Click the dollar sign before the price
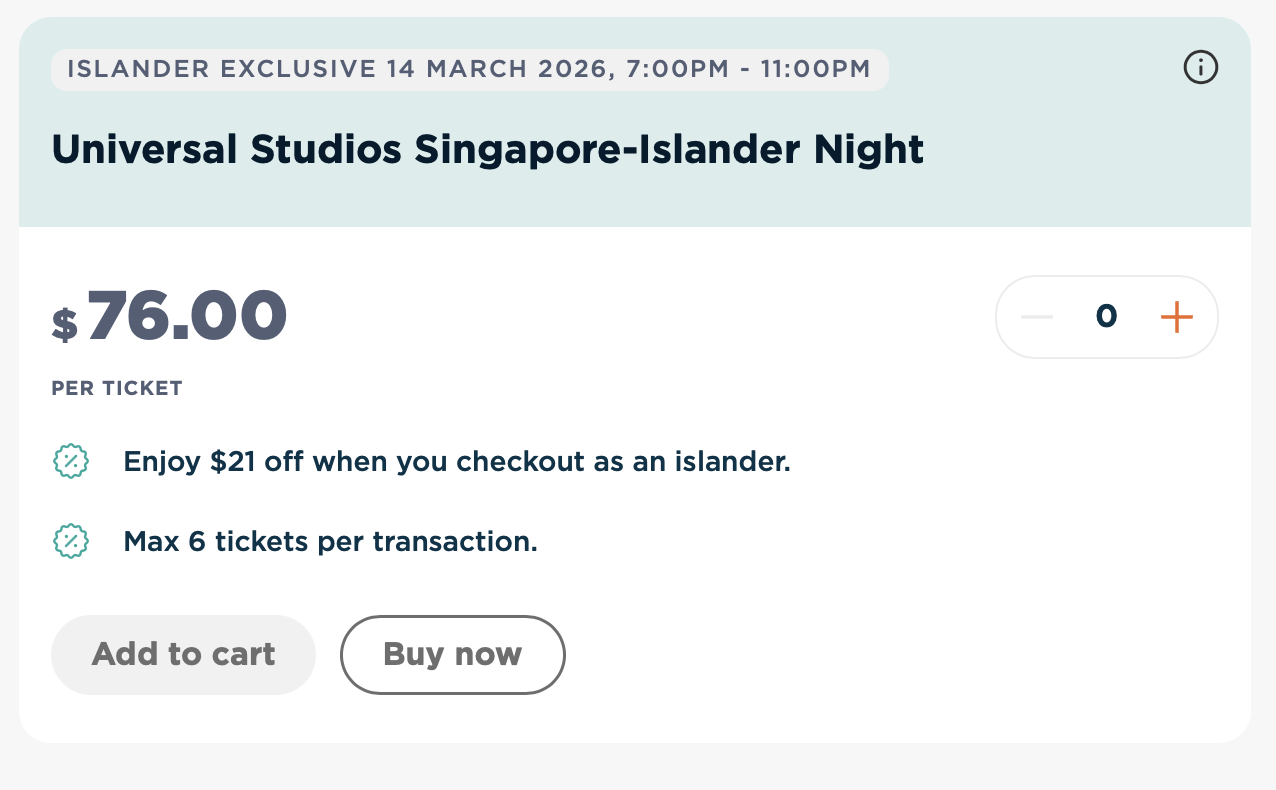Image resolution: width=1276 pixels, height=790 pixels. [x=65, y=324]
